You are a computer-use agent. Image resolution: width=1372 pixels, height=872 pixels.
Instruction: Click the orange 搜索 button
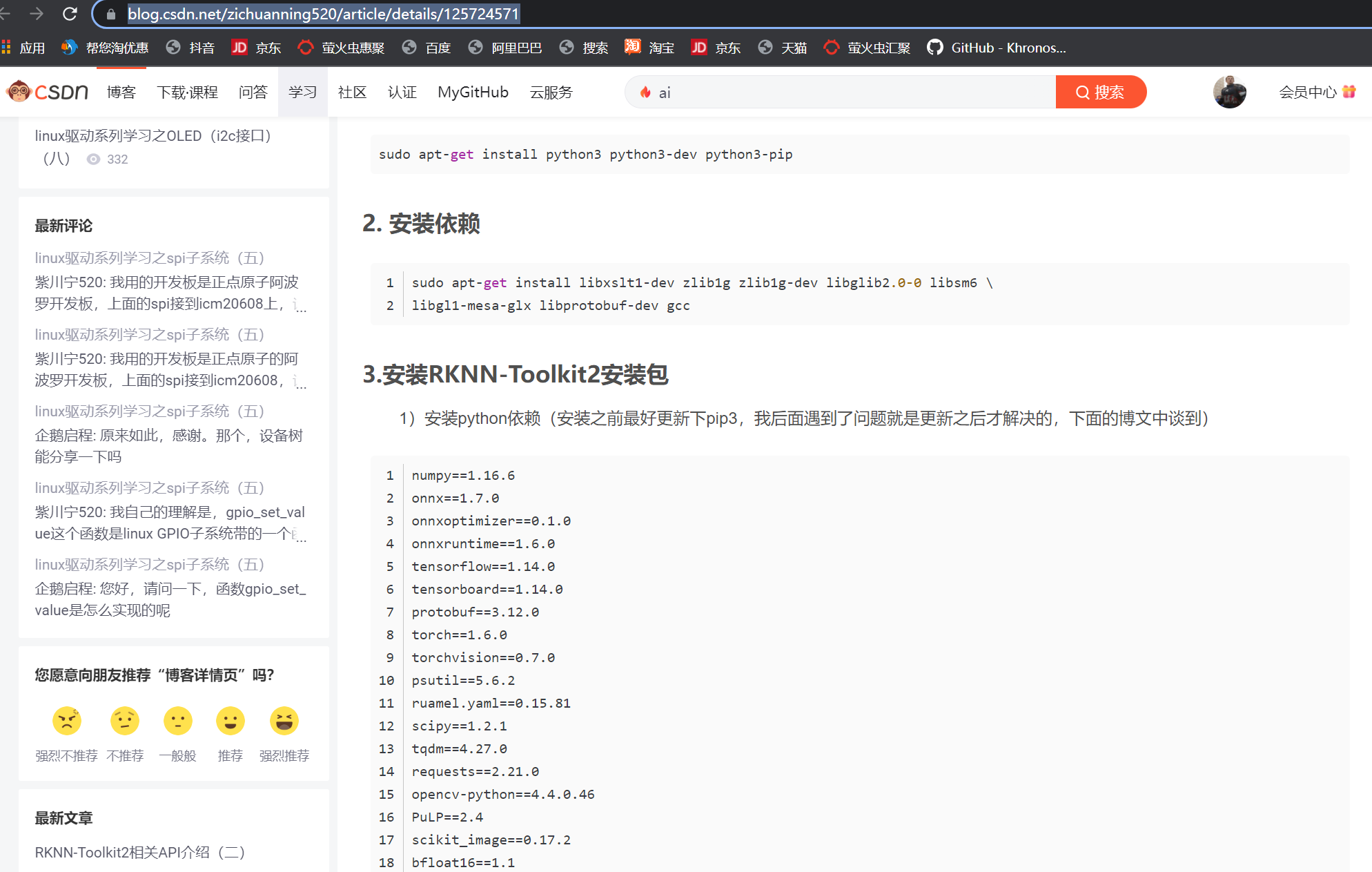point(1100,92)
